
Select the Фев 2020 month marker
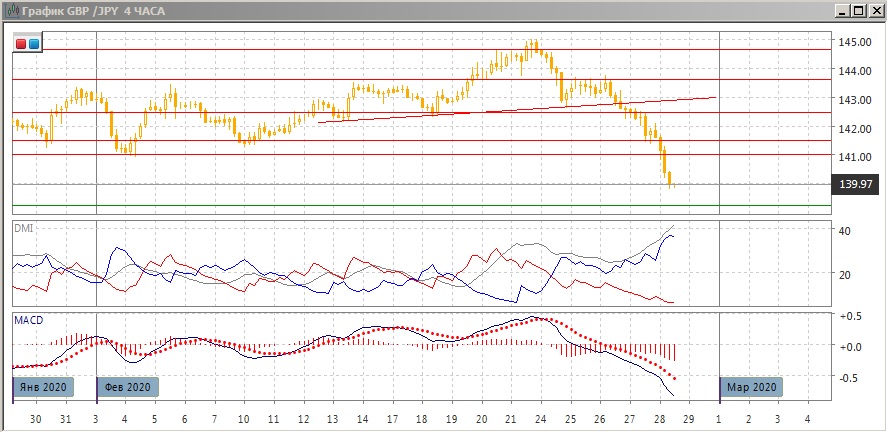[x=127, y=387]
